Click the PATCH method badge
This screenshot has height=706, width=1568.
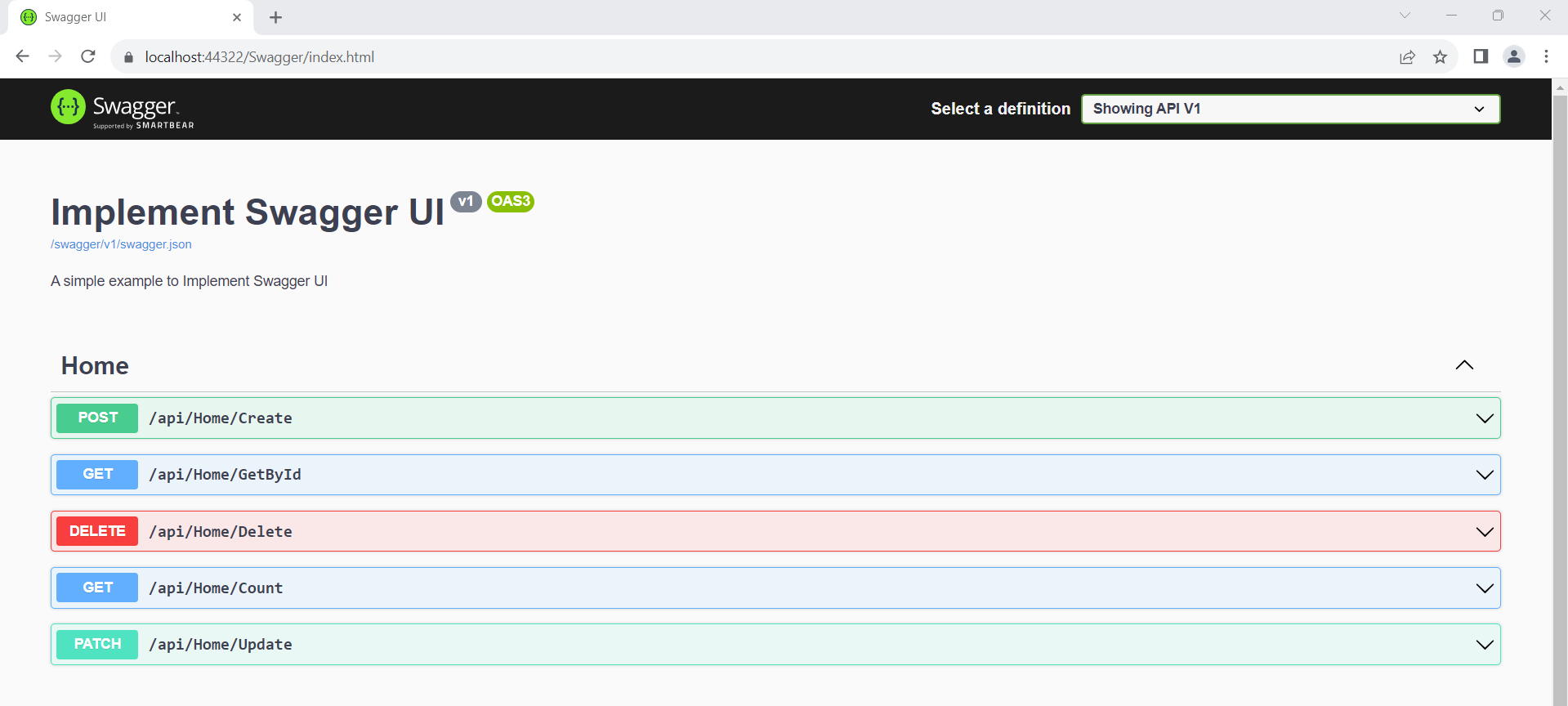[97, 644]
